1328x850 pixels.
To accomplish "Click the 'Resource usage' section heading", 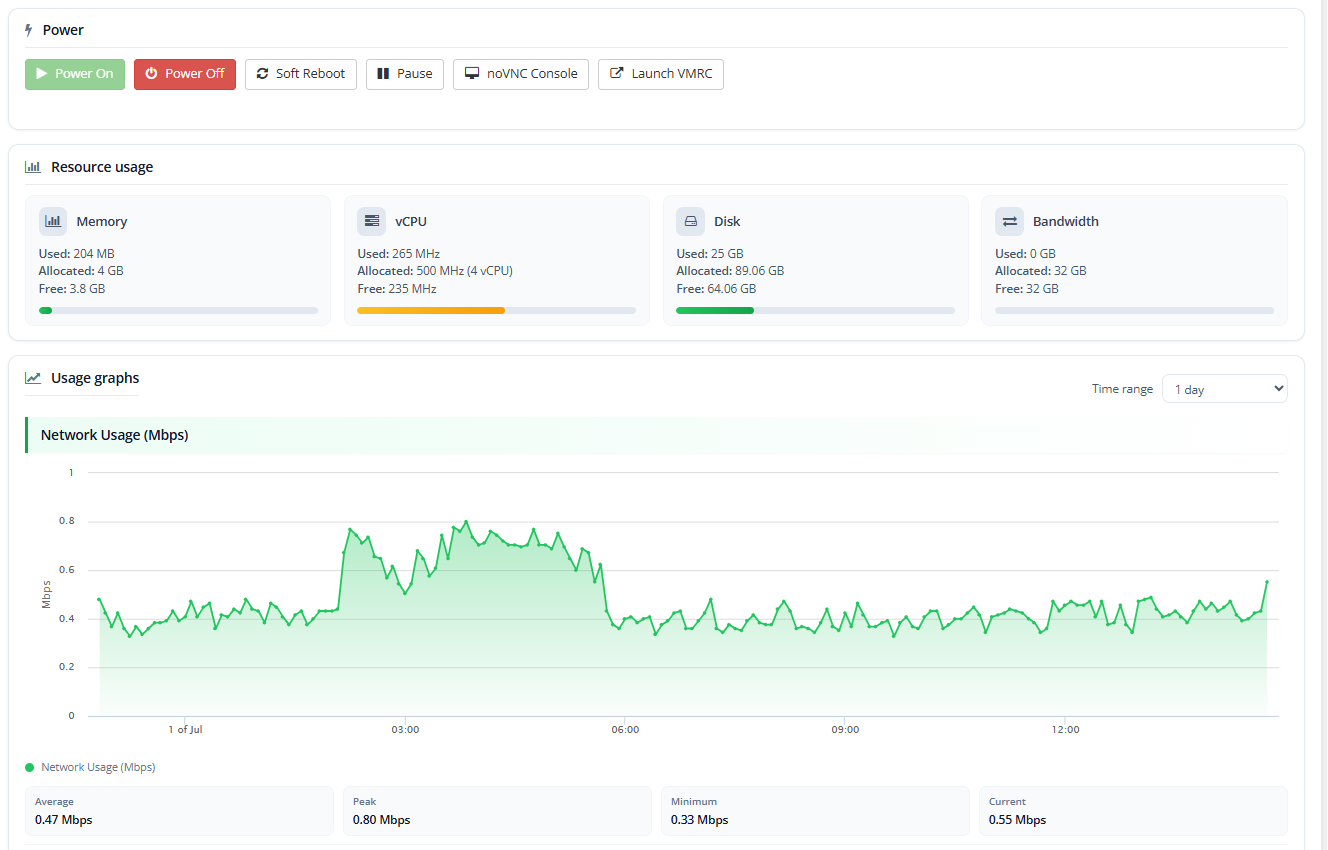I will [x=102, y=167].
